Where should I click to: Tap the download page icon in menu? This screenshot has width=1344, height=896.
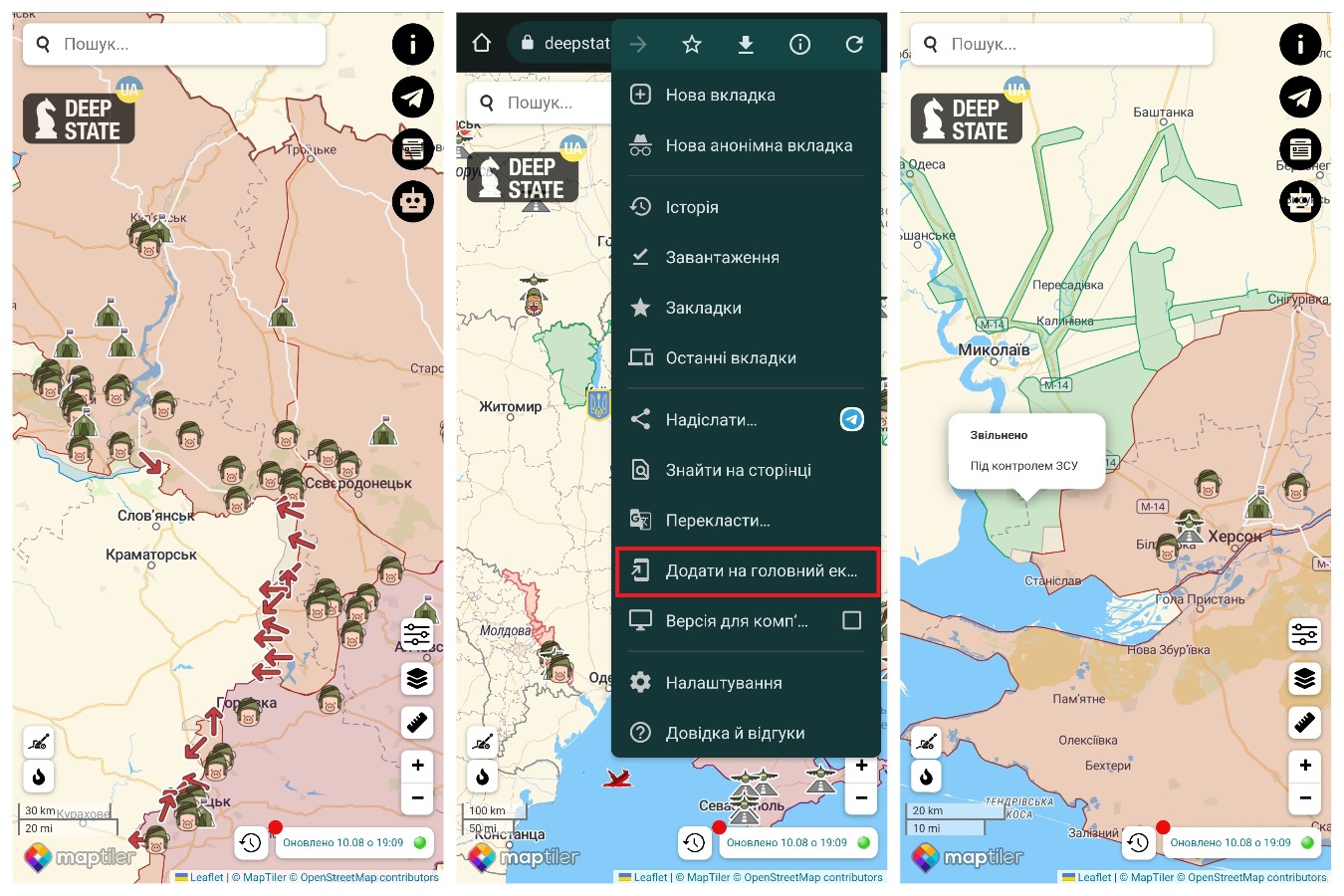(746, 44)
